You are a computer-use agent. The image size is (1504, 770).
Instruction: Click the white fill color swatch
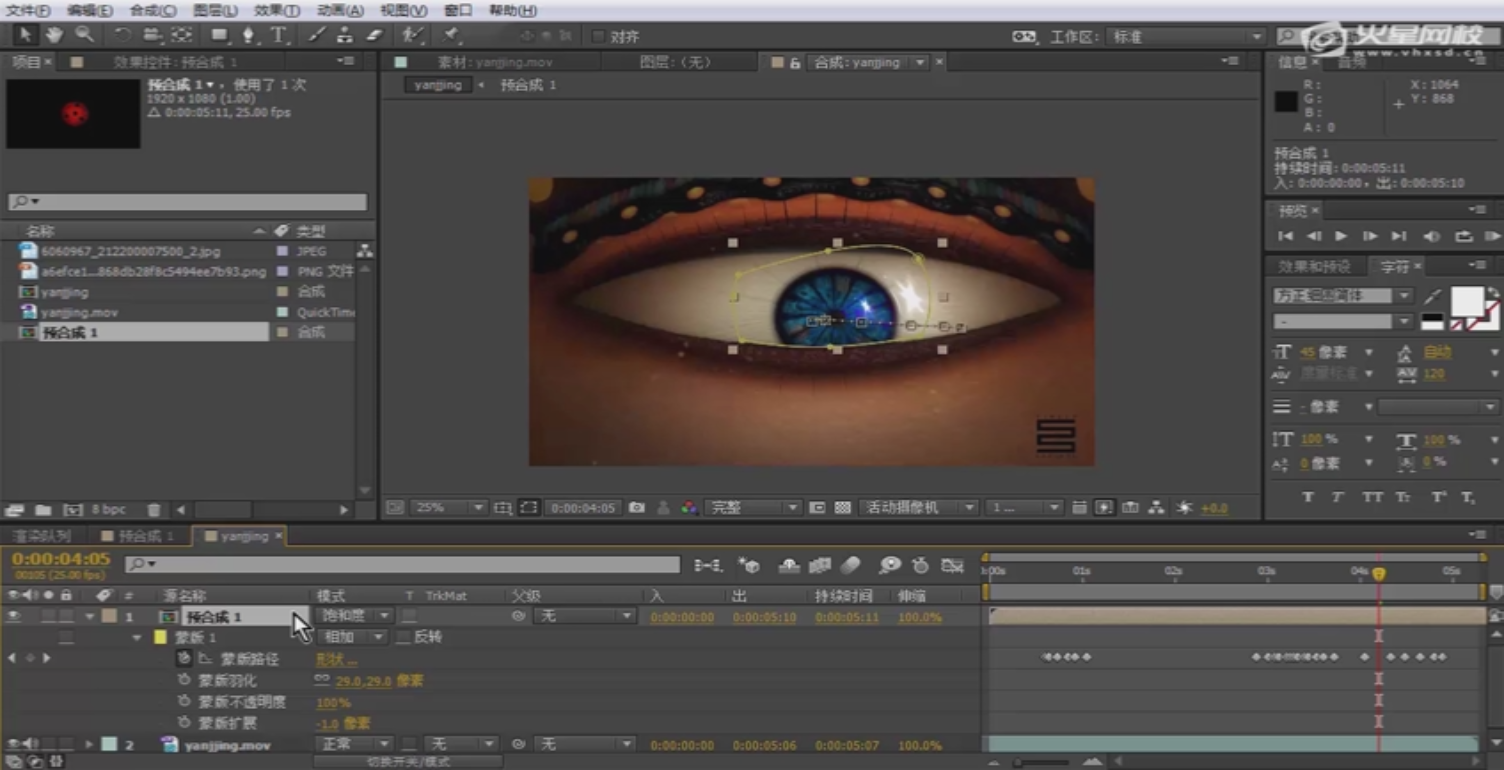tap(1467, 301)
